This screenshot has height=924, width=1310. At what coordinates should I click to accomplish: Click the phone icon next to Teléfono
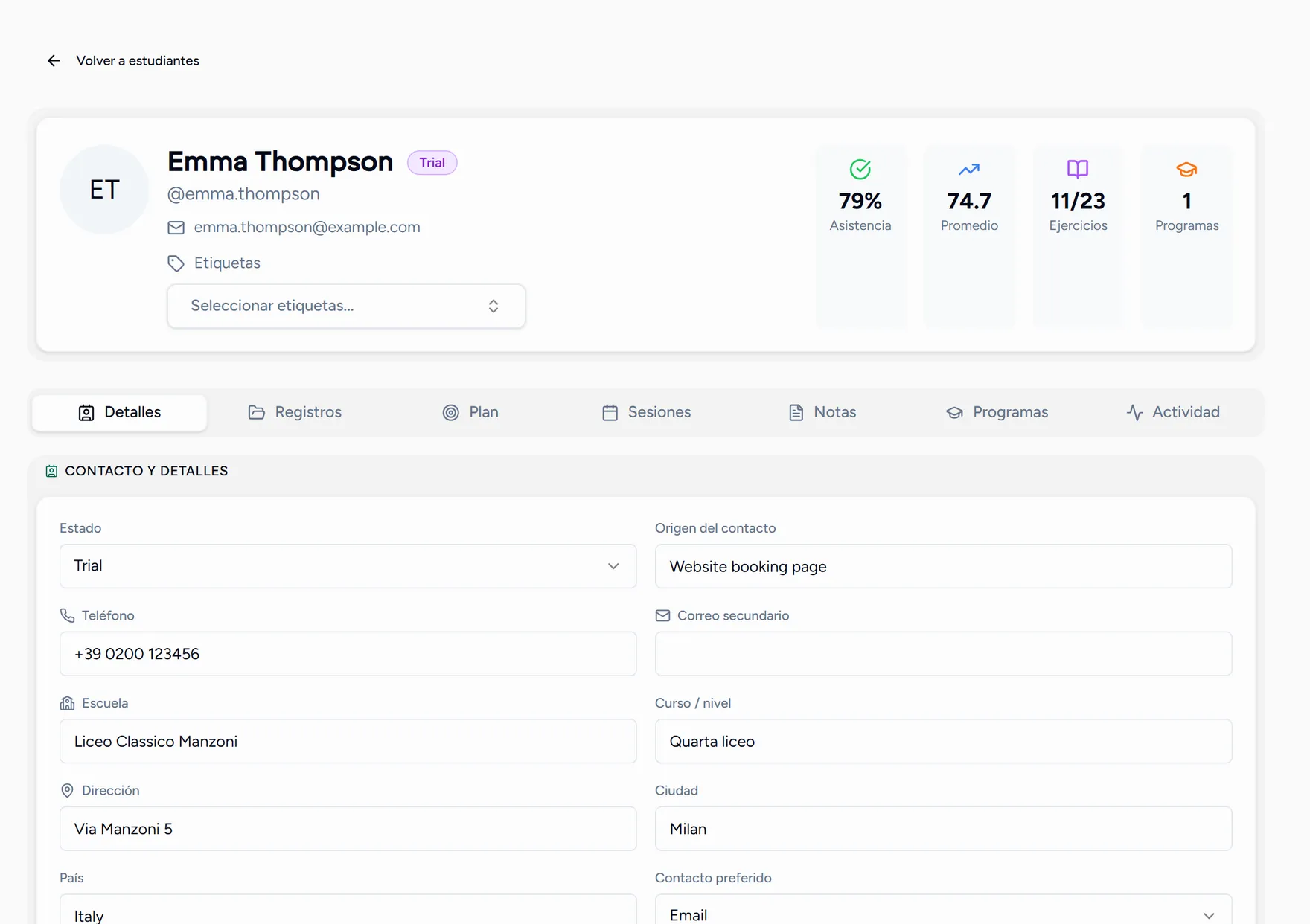[x=67, y=616]
